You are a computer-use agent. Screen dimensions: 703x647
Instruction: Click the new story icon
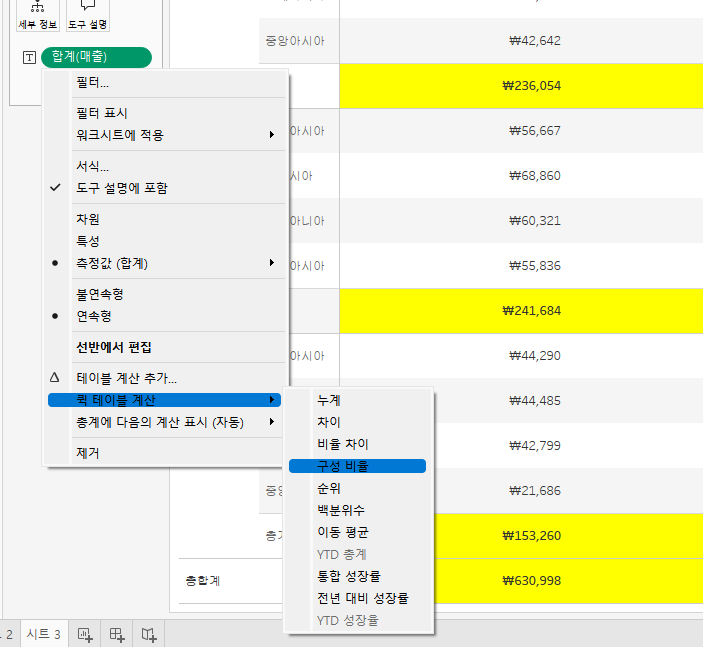point(149,634)
